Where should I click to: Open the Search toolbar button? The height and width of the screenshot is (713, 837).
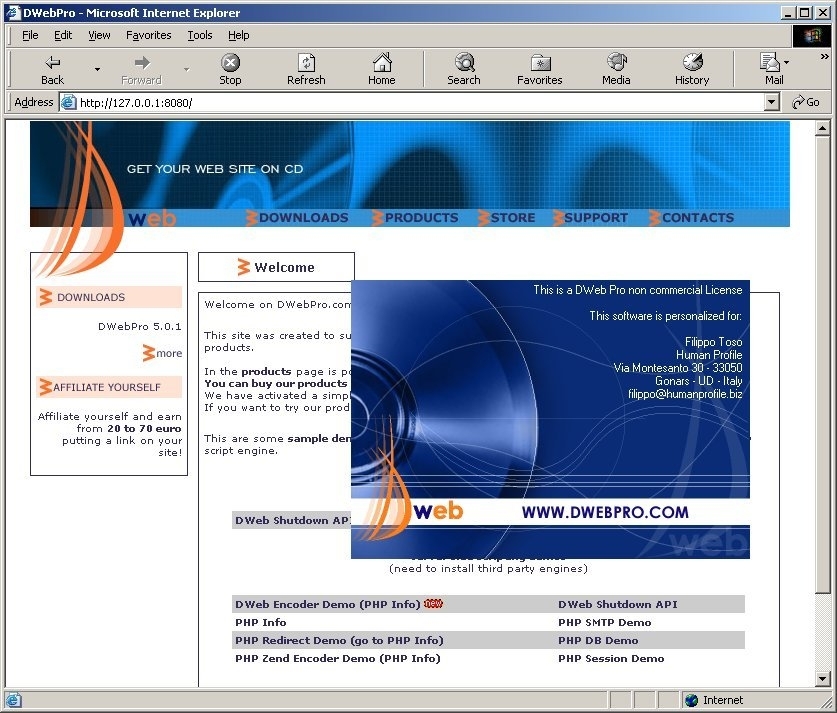[464, 69]
